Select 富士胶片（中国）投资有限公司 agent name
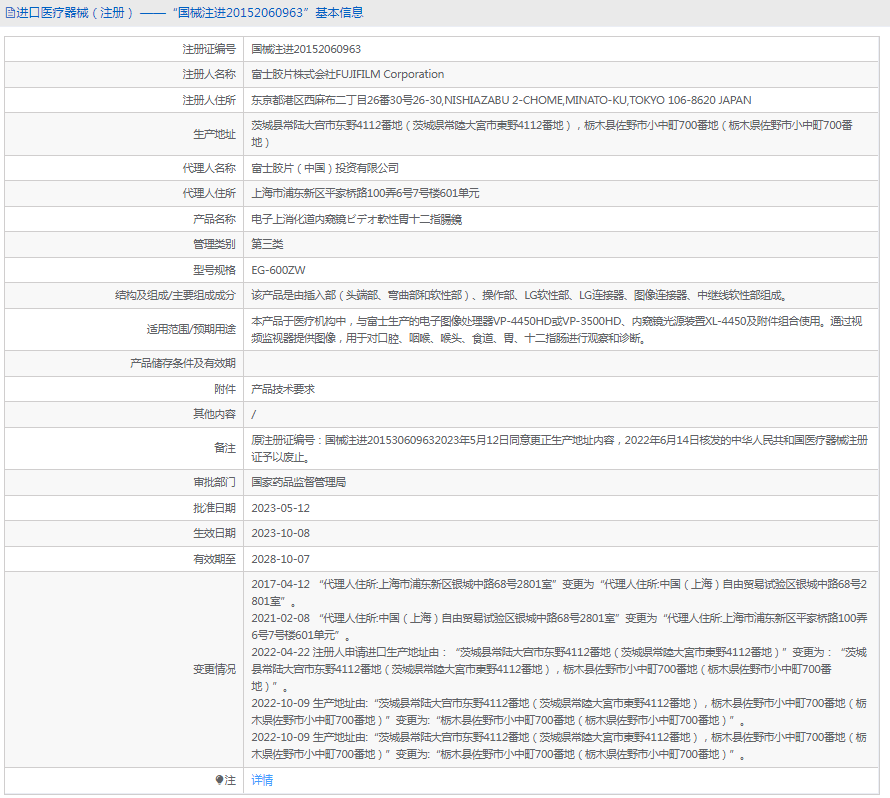 click(x=325, y=168)
